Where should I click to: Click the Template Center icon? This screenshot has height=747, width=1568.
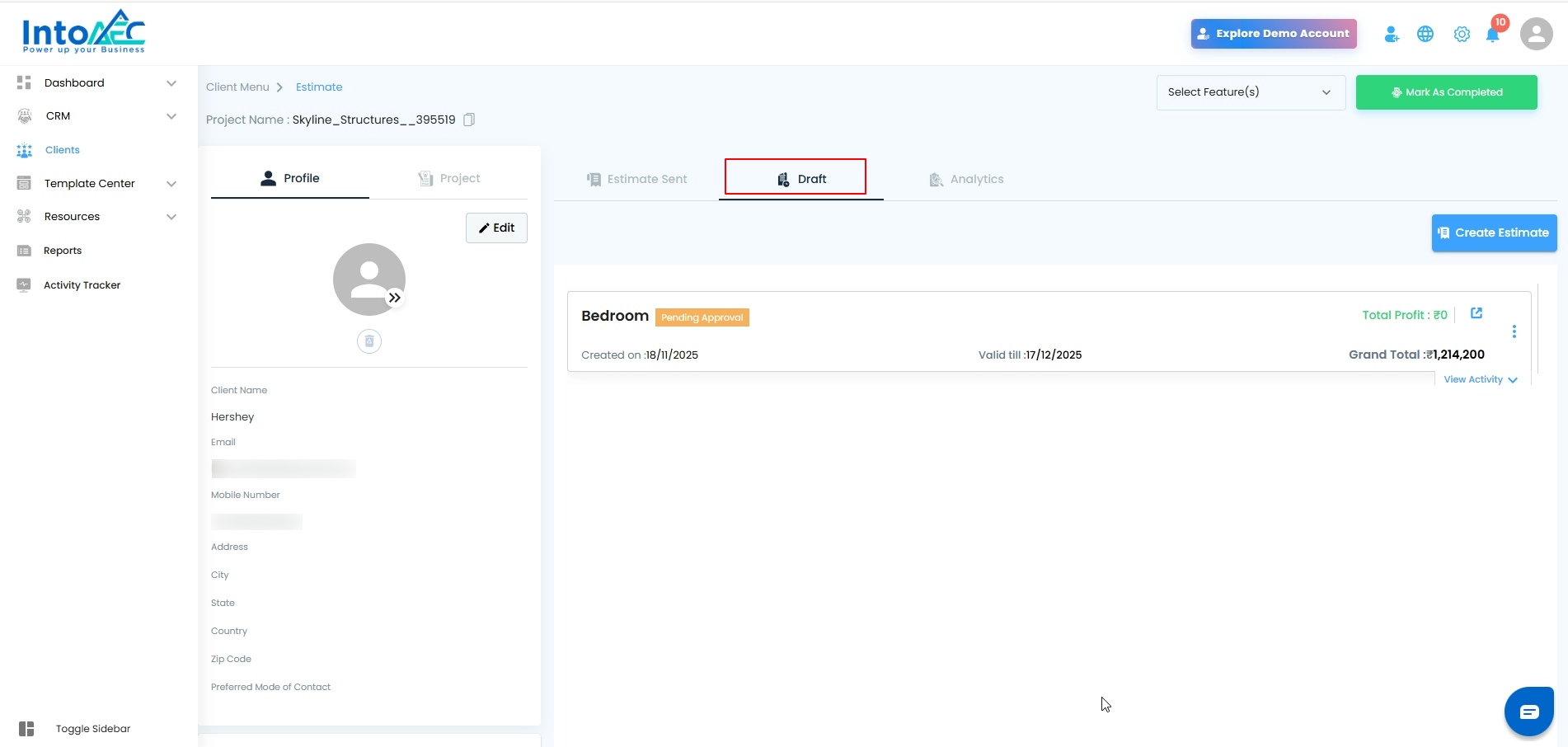click(24, 183)
